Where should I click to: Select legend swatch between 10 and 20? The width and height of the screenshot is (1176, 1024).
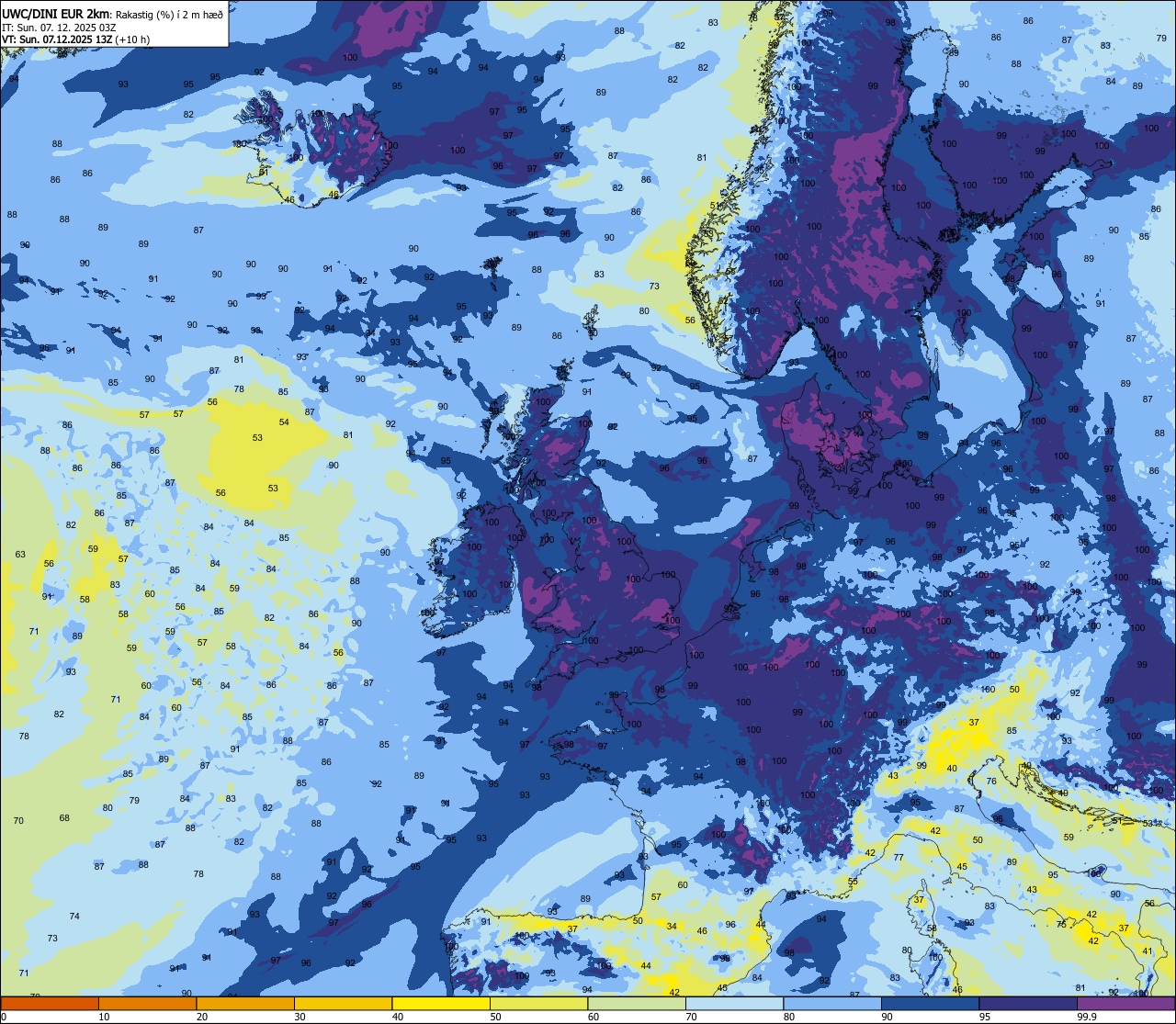(147, 1003)
